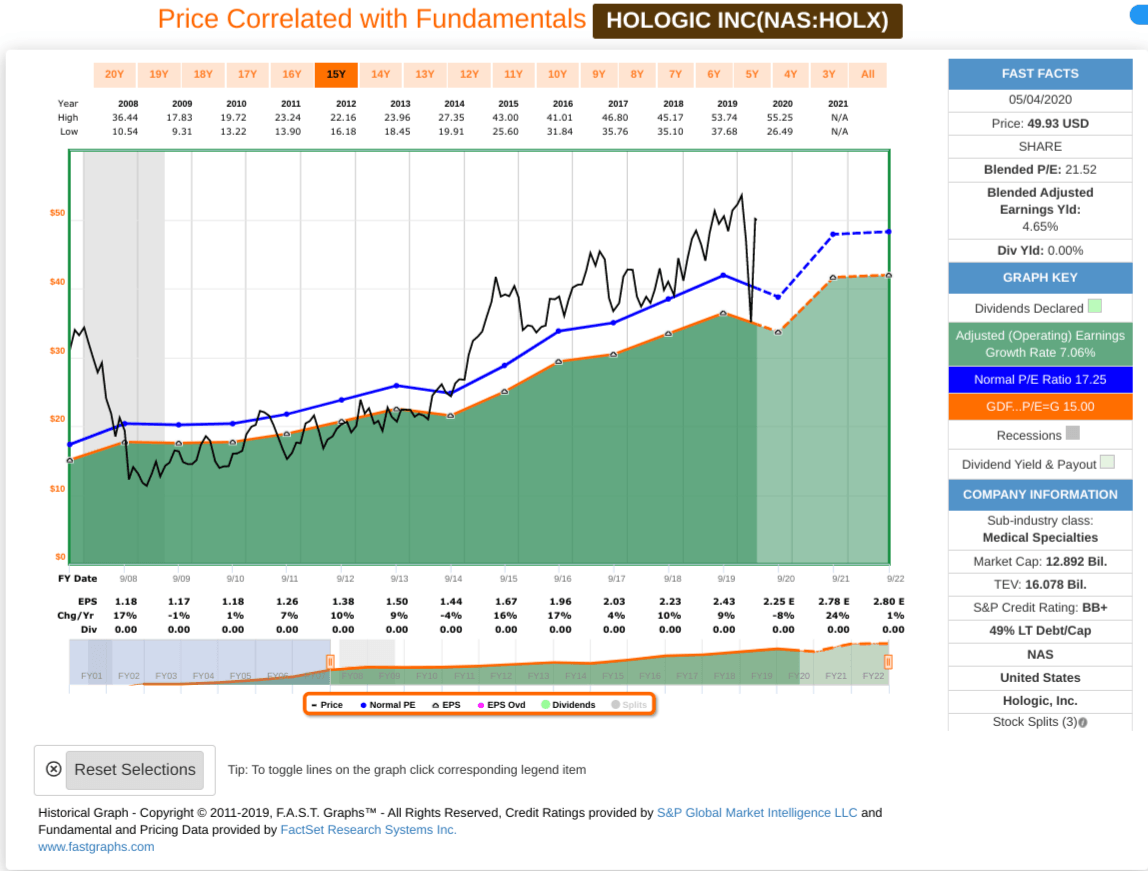
Task: Toggle the Dividend Yield & Payout checkbox
Action: (1107, 462)
